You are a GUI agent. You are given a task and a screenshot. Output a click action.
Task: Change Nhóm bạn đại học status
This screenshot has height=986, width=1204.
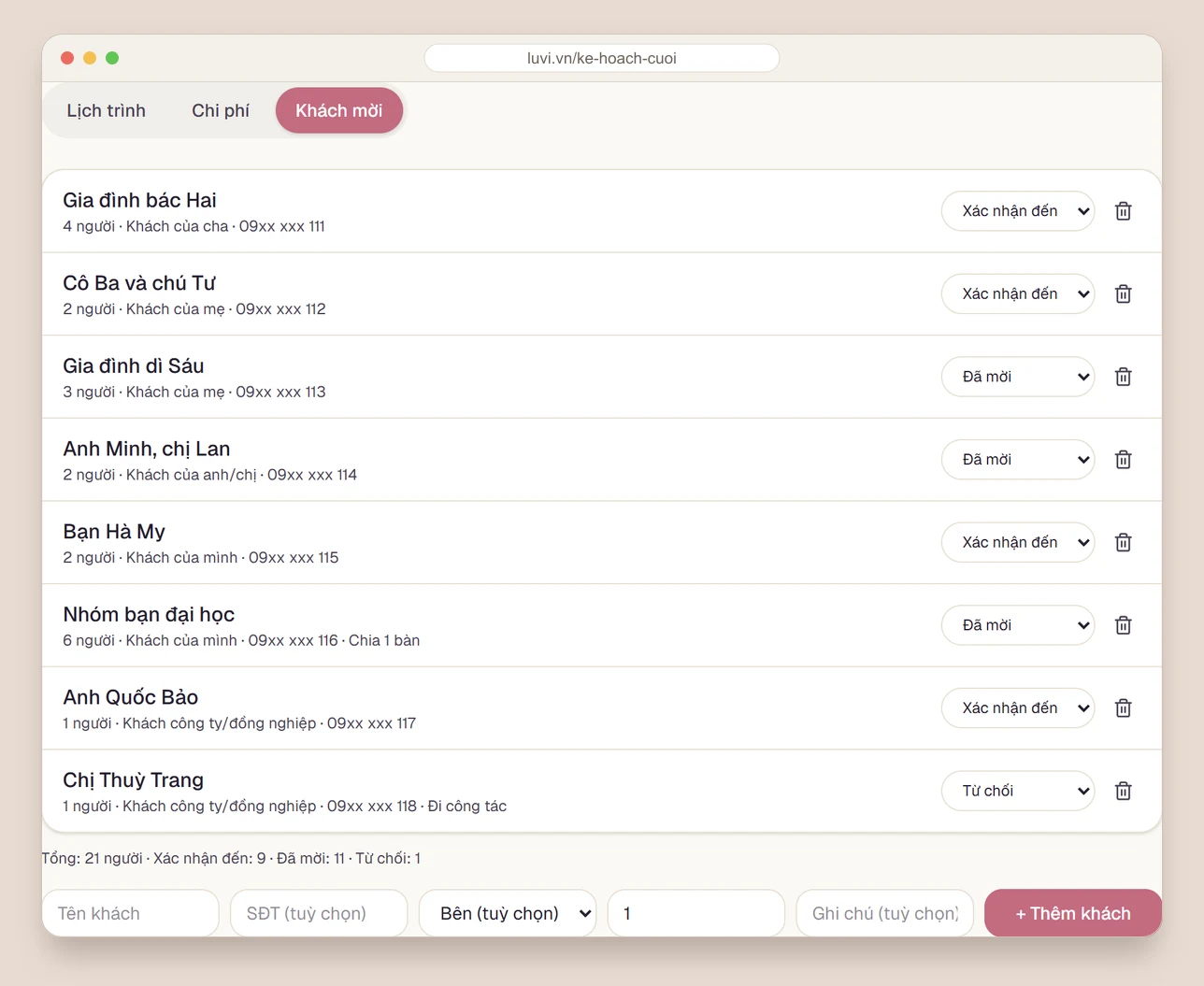click(x=1018, y=625)
